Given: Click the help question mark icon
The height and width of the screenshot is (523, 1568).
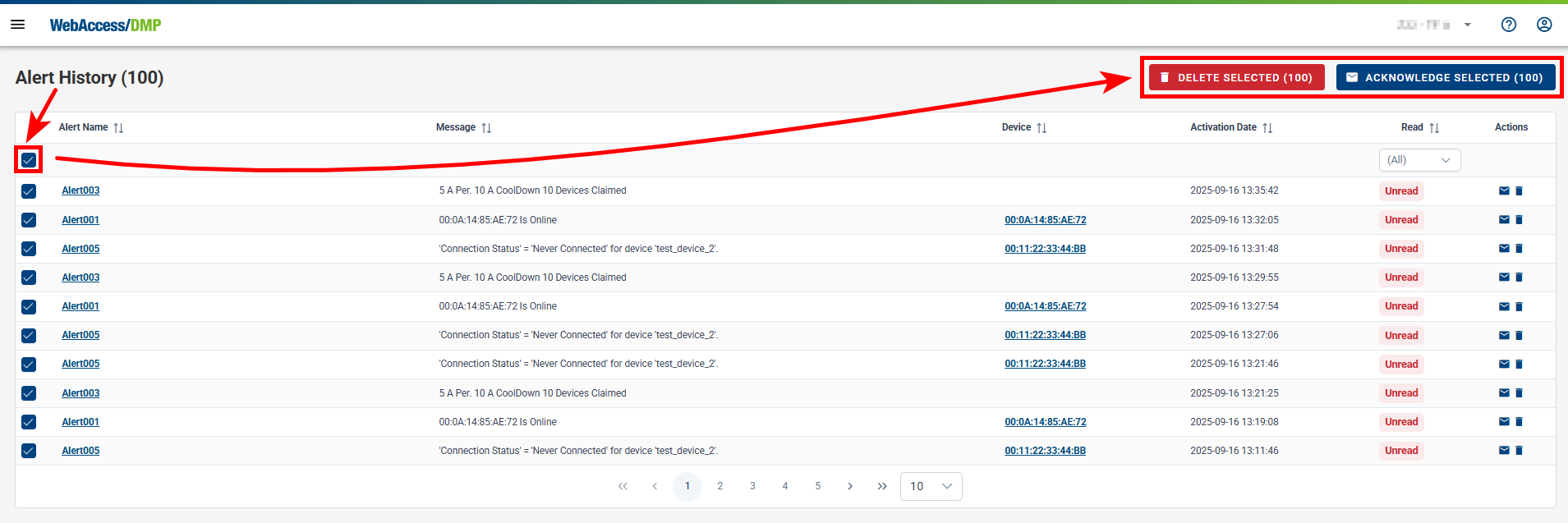Looking at the screenshot, I should click(1508, 25).
